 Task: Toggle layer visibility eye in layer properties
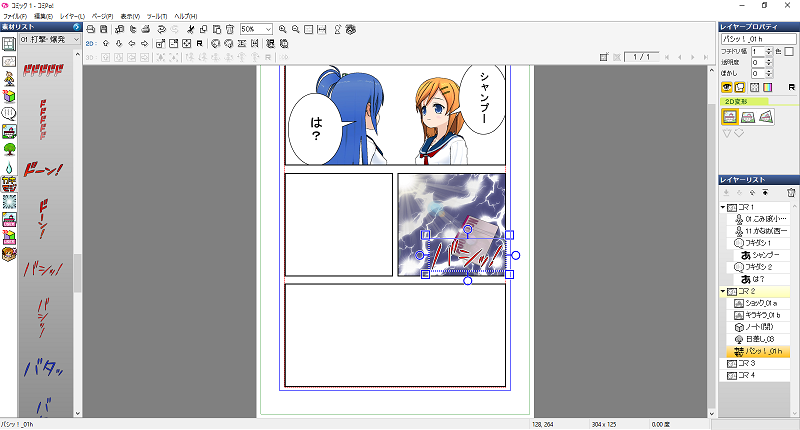727,87
